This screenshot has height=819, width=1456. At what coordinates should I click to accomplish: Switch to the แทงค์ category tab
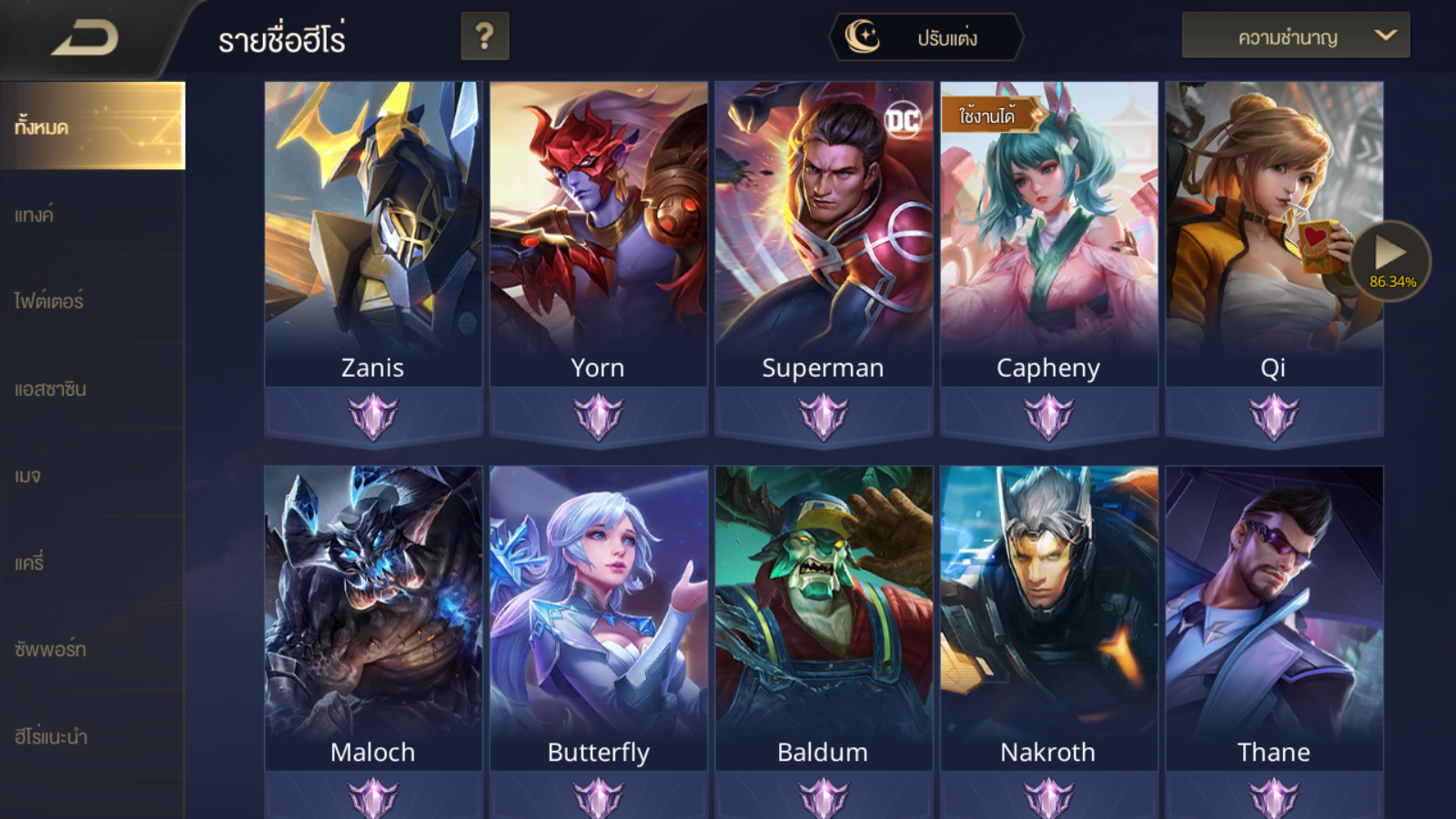click(x=92, y=215)
